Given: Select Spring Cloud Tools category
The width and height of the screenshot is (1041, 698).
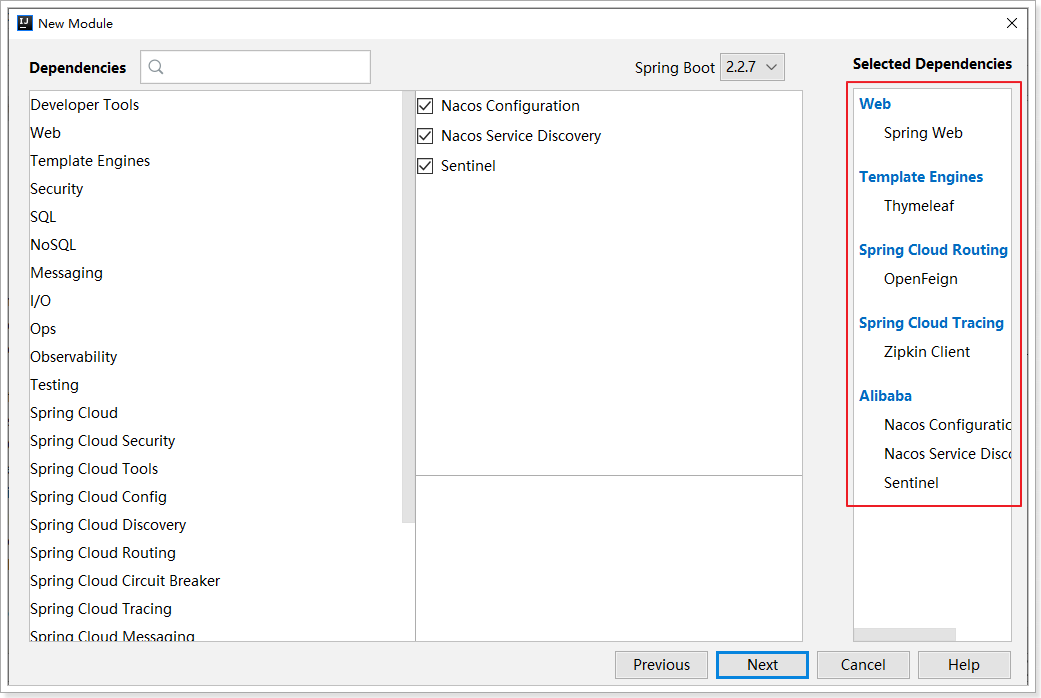Looking at the screenshot, I should pos(94,469).
